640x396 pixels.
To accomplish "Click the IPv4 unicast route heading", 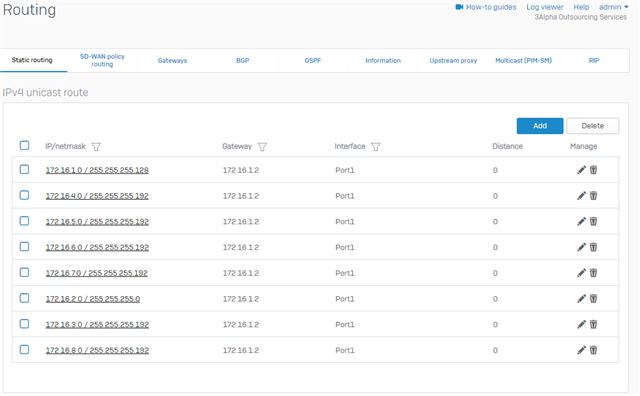I will click(45, 92).
